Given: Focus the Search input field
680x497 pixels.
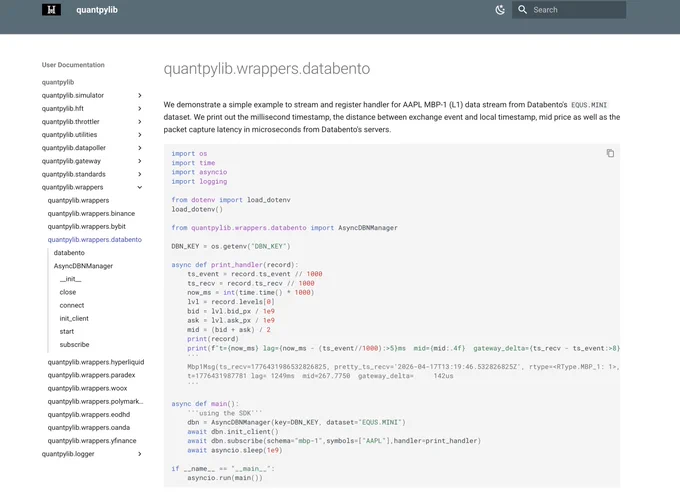Looking at the screenshot, I should (569, 10).
